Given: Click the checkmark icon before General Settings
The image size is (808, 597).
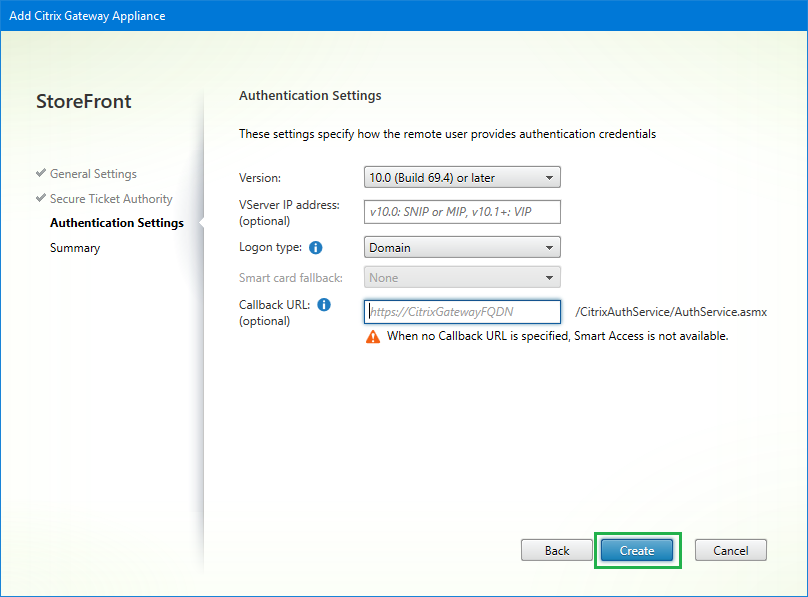Looking at the screenshot, I should click(x=41, y=174).
